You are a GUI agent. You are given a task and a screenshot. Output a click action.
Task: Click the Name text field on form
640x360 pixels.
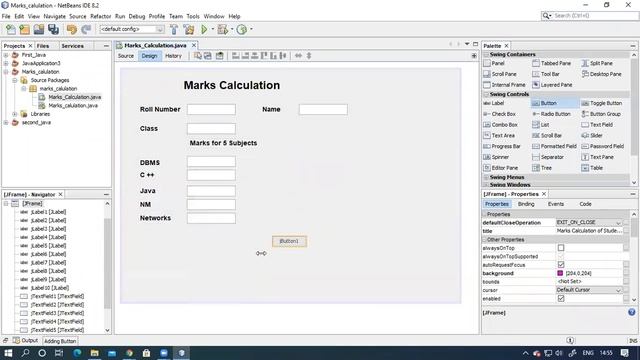point(323,109)
